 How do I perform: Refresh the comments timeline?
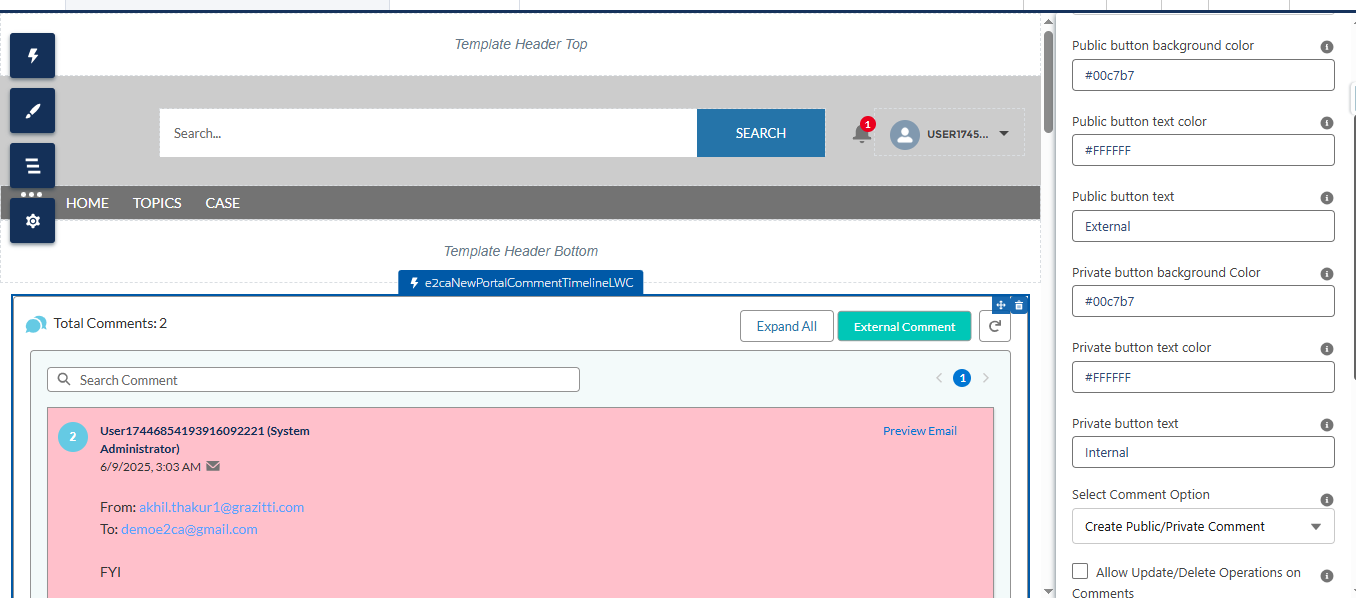994,326
